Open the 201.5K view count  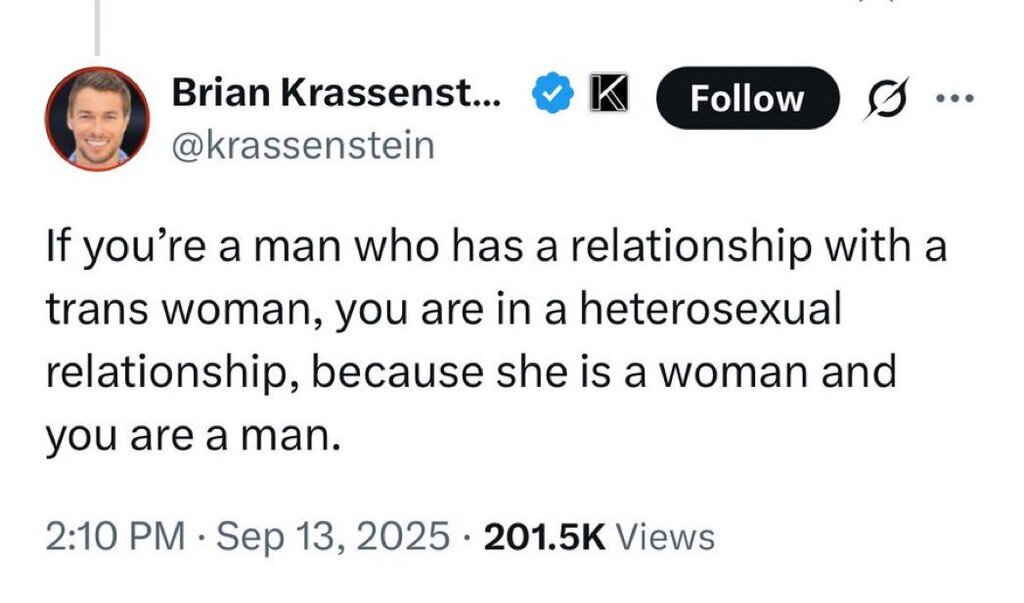(545, 537)
